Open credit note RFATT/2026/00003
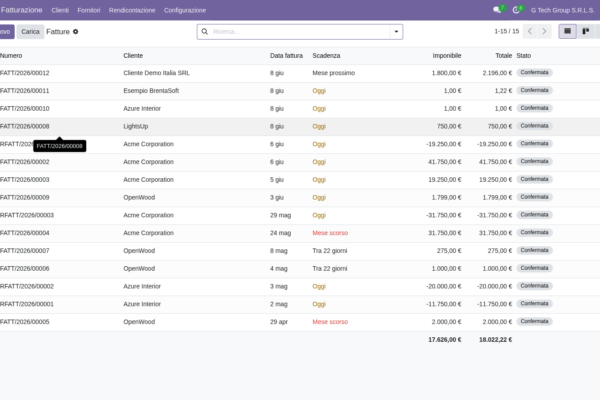This screenshot has height=400, width=600. (x=27, y=215)
